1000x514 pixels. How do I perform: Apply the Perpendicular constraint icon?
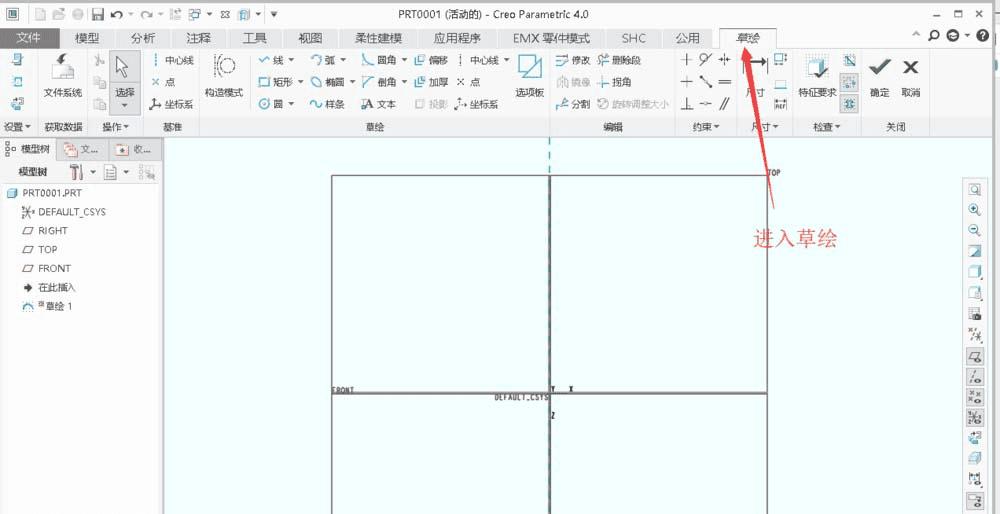click(686, 103)
